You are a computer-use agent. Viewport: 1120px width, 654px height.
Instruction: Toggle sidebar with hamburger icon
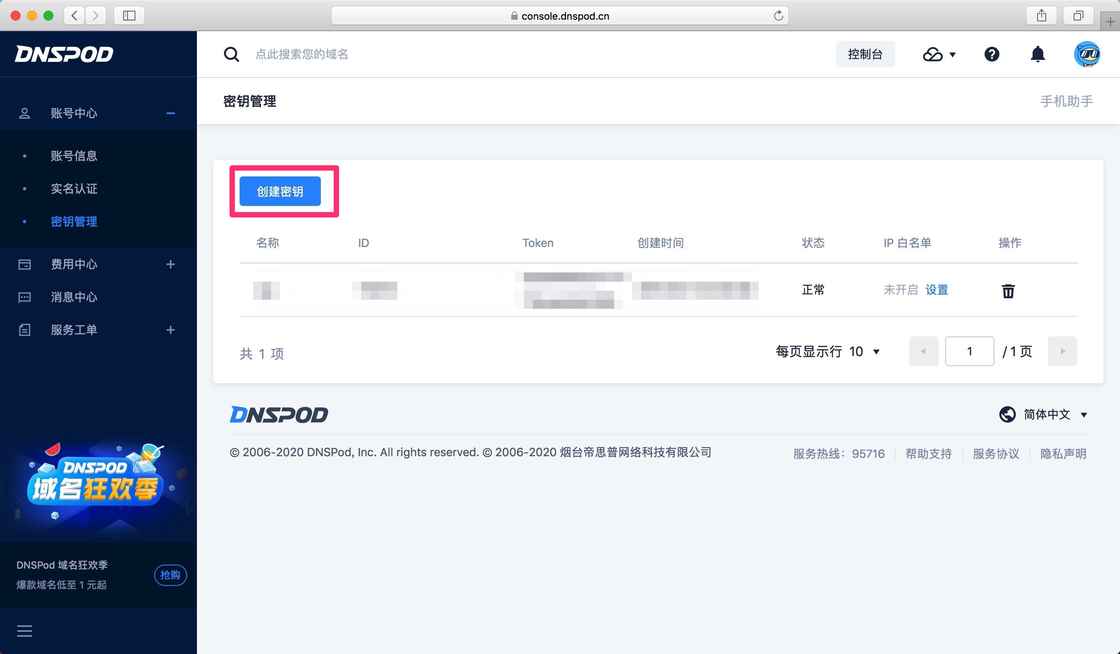pos(25,631)
